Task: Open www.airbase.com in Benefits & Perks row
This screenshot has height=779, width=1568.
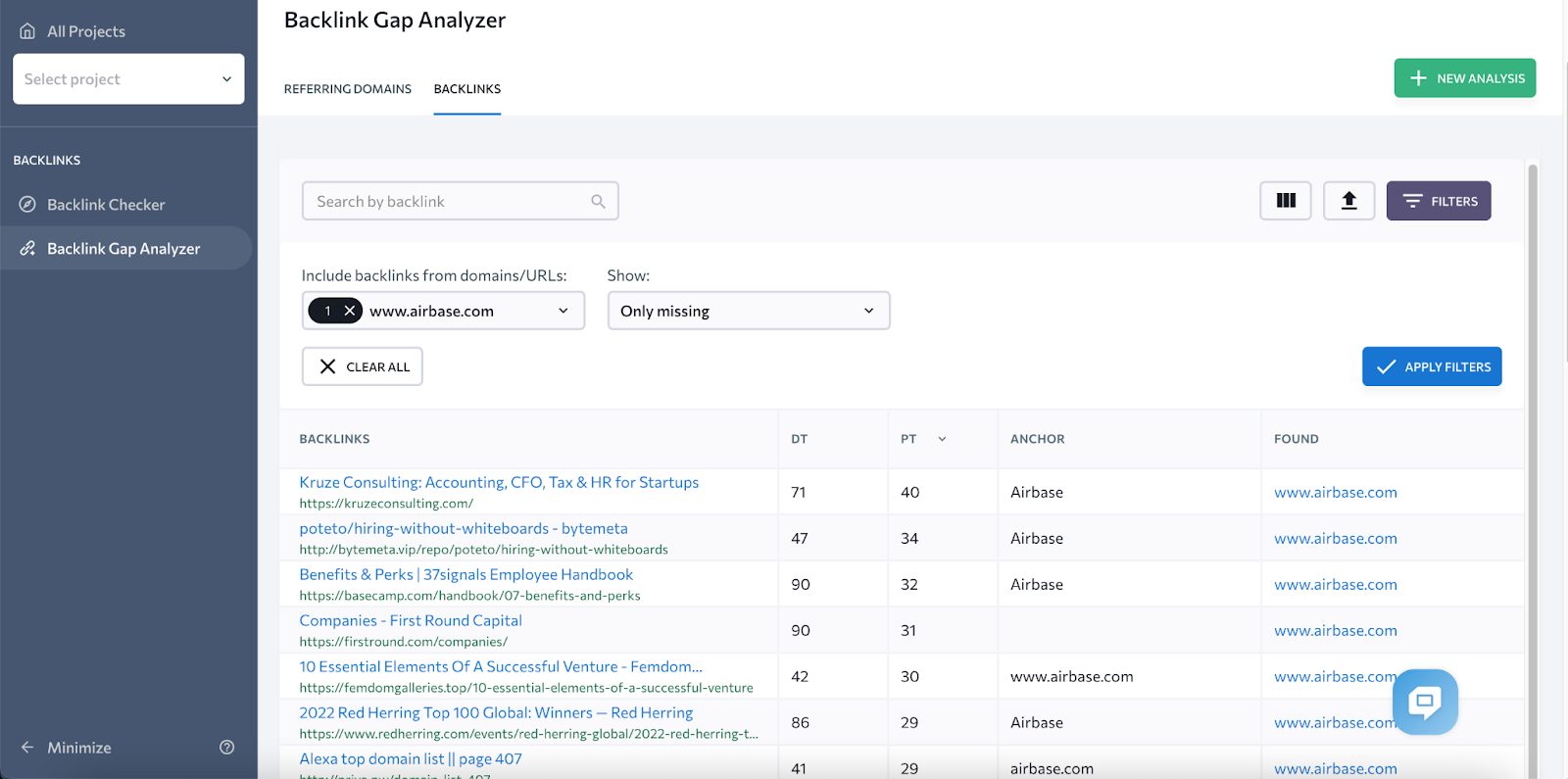Action: (x=1335, y=584)
